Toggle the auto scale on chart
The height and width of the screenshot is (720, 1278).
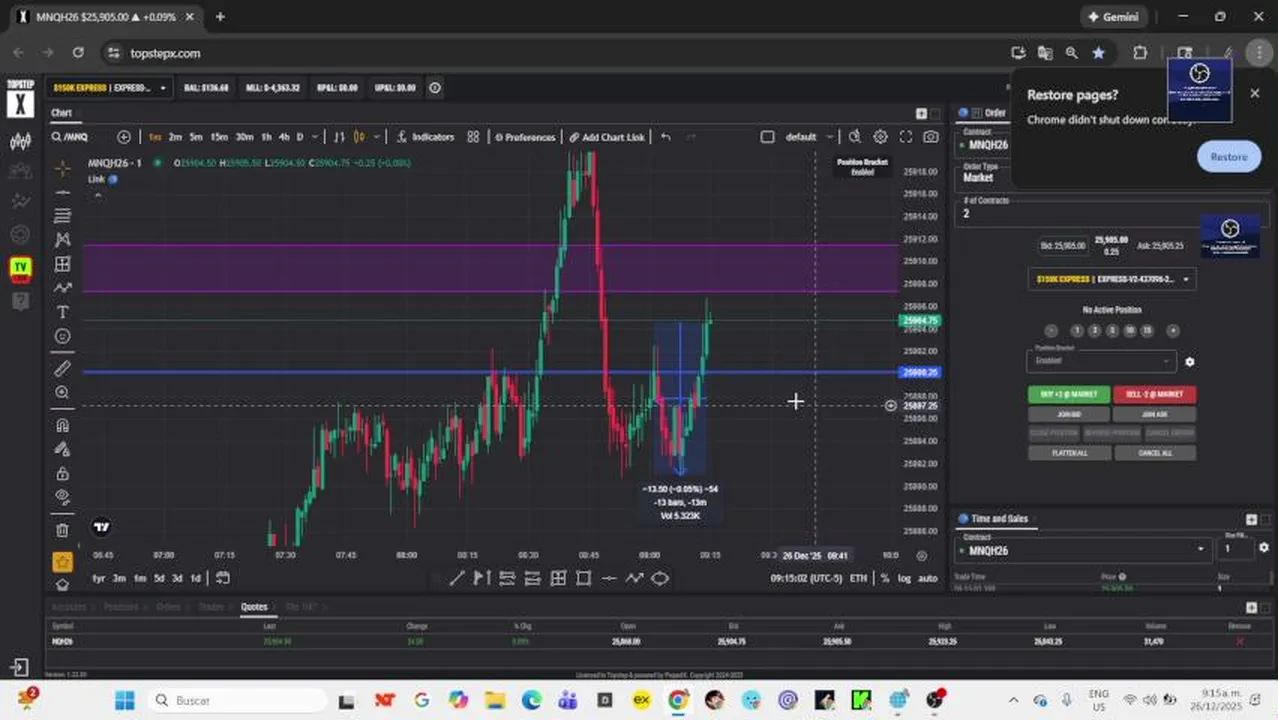[928, 578]
